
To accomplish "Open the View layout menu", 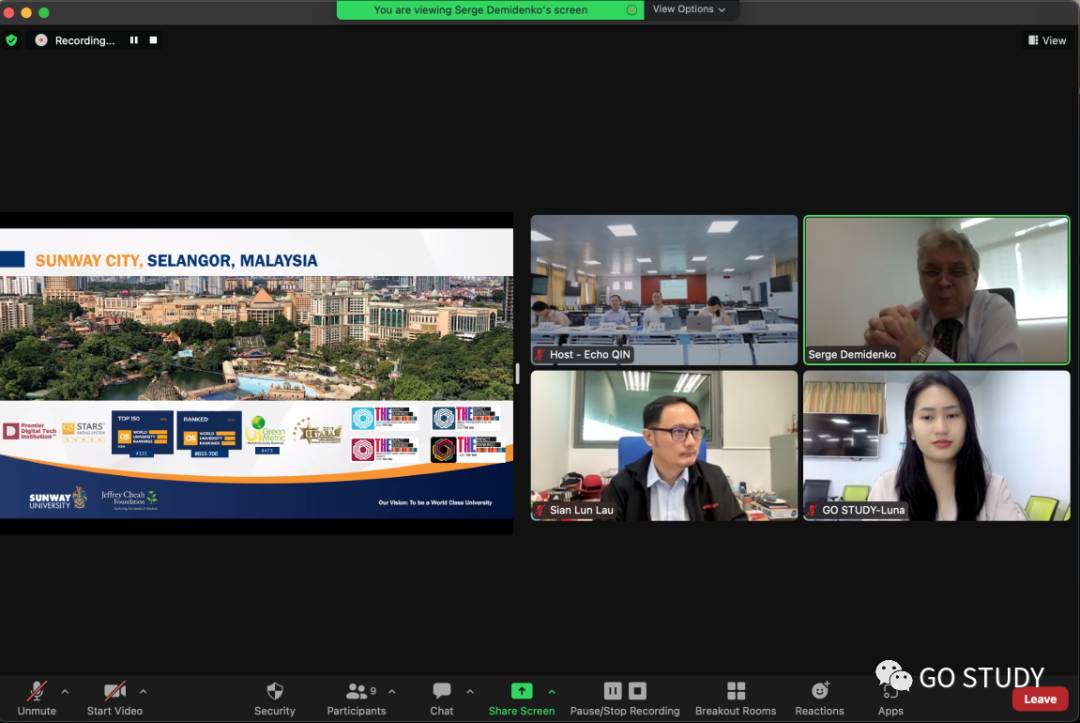I will 1047,40.
